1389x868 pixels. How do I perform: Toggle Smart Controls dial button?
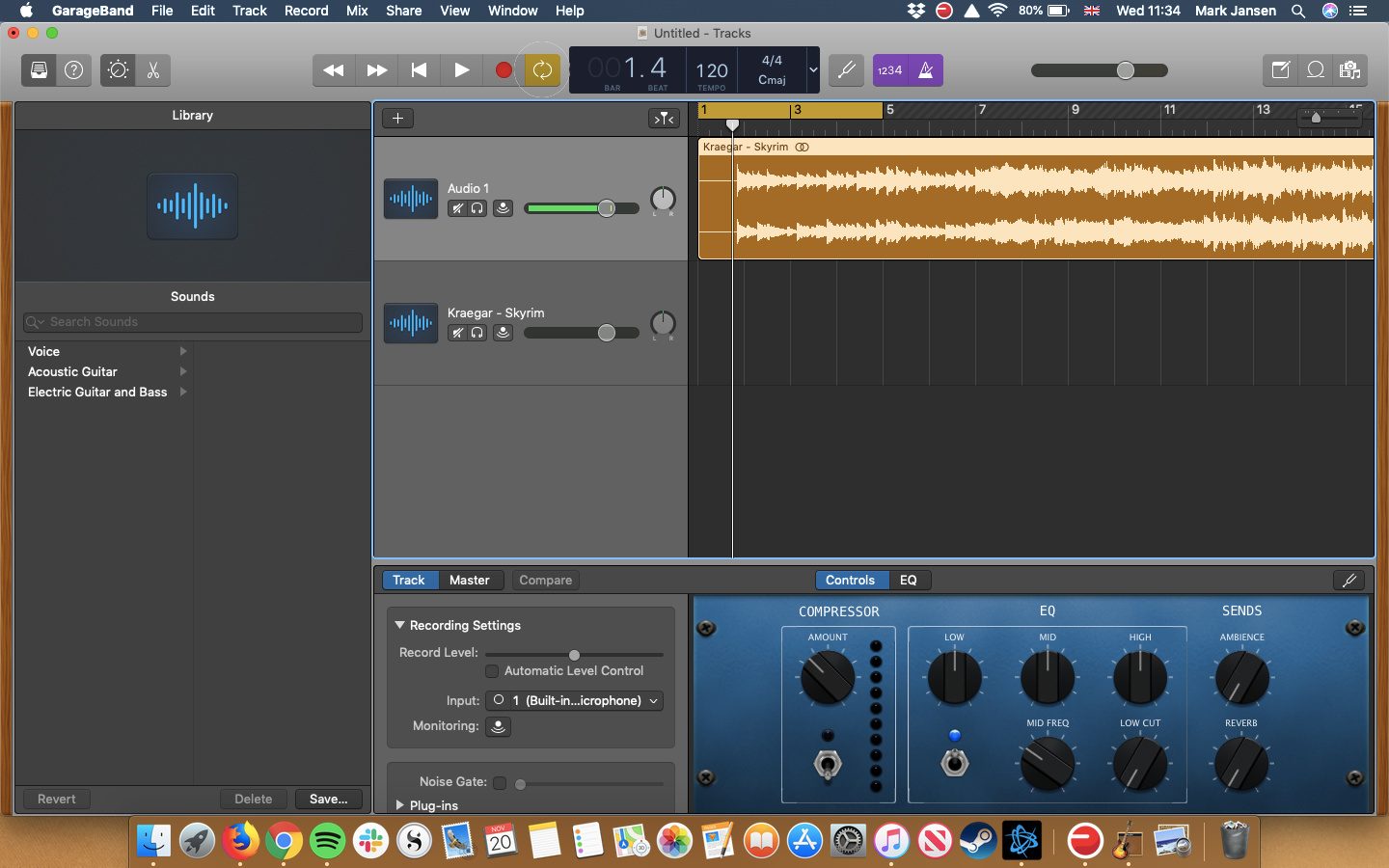click(118, 70)
